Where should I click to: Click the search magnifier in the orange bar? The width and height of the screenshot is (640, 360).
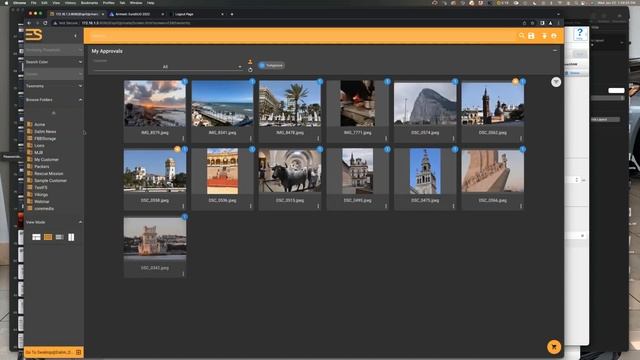(x=521, y=36)
